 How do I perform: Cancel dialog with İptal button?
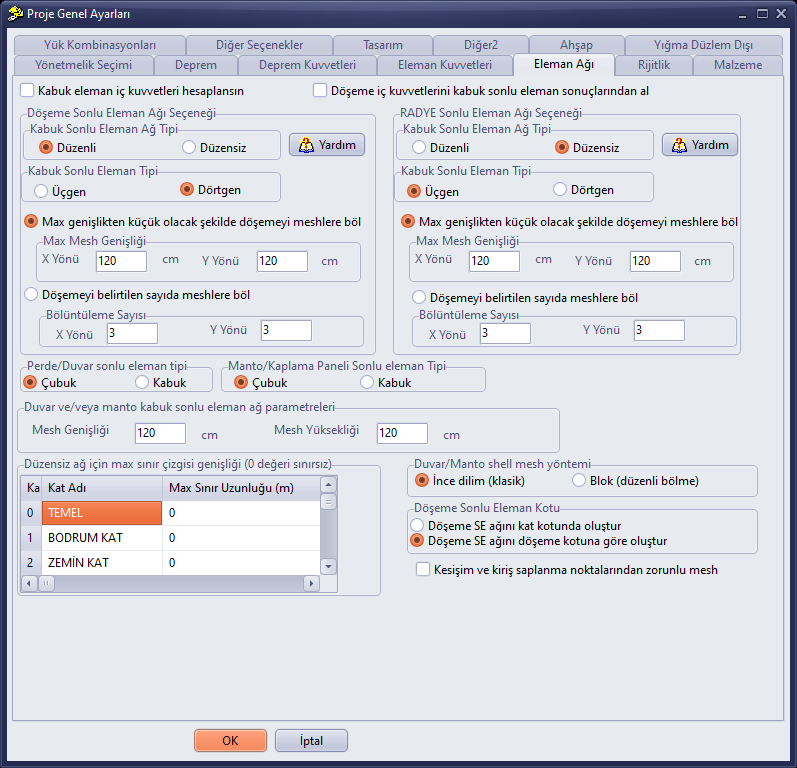point(311,741)
